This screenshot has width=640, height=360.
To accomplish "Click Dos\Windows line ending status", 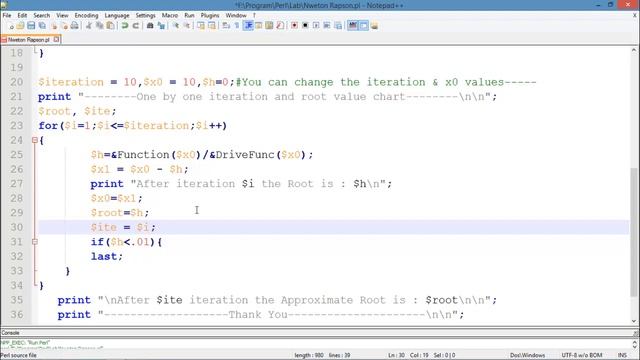I will [527, 355].
